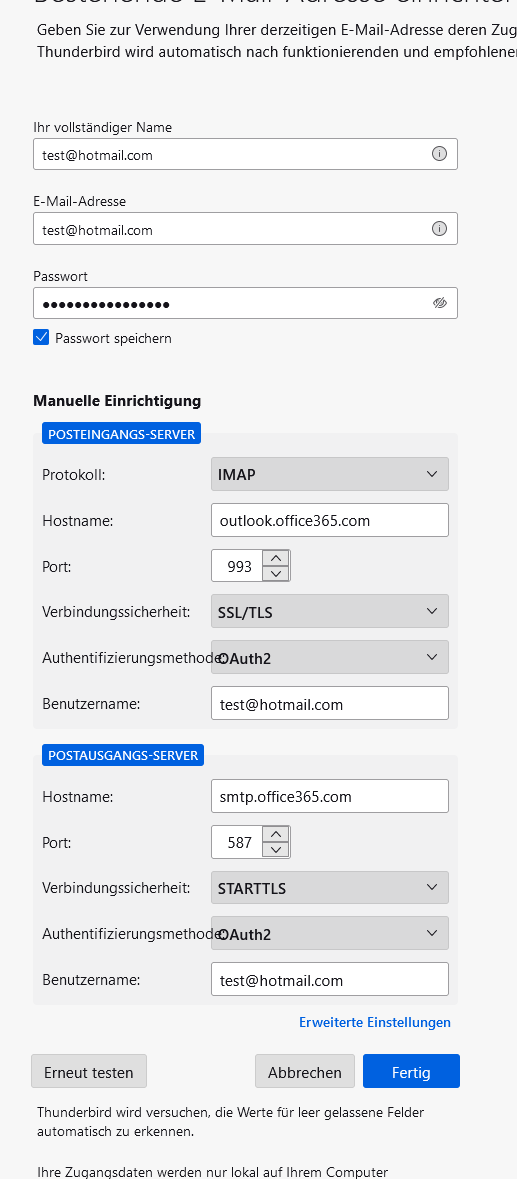The image size is (517, 1179).
Task: Focus the E-Mail-Adresse input field
Action: 245,229
